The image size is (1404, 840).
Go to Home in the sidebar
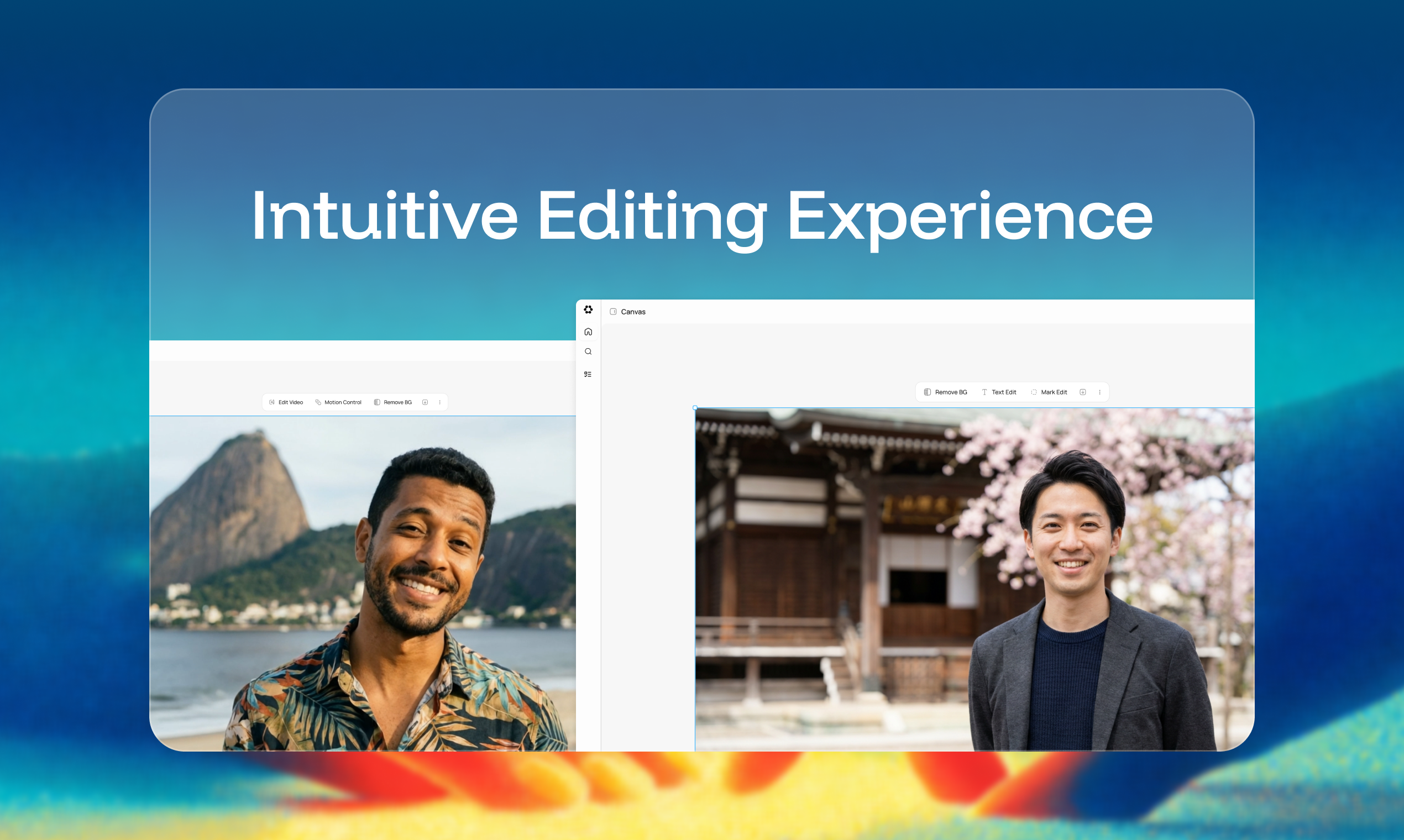[588, 332]
